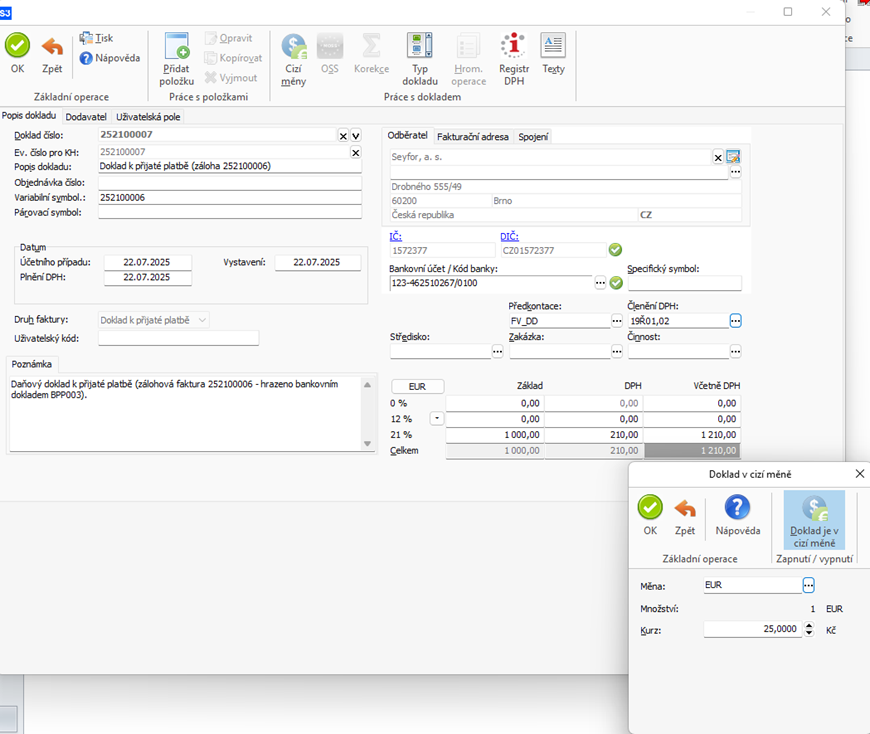Add a new item with Přidat položku
The width and height of the screenshot is (870, 734).
(x=176, y=59)
